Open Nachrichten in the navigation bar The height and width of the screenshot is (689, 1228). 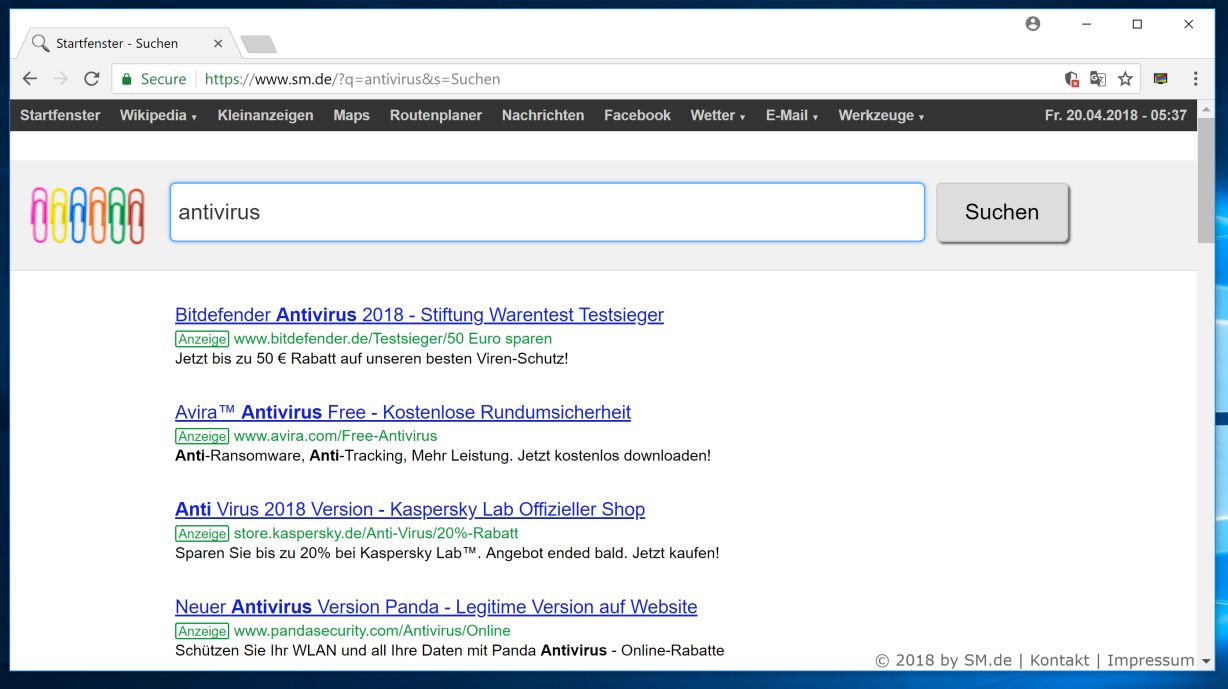point(543,115)
